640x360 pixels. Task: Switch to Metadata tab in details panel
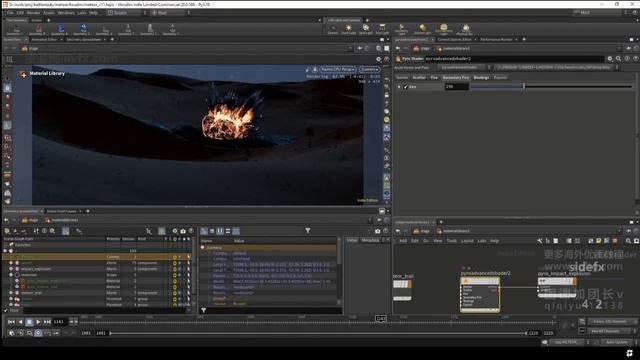pyautogui.click(x=370, y=240)
